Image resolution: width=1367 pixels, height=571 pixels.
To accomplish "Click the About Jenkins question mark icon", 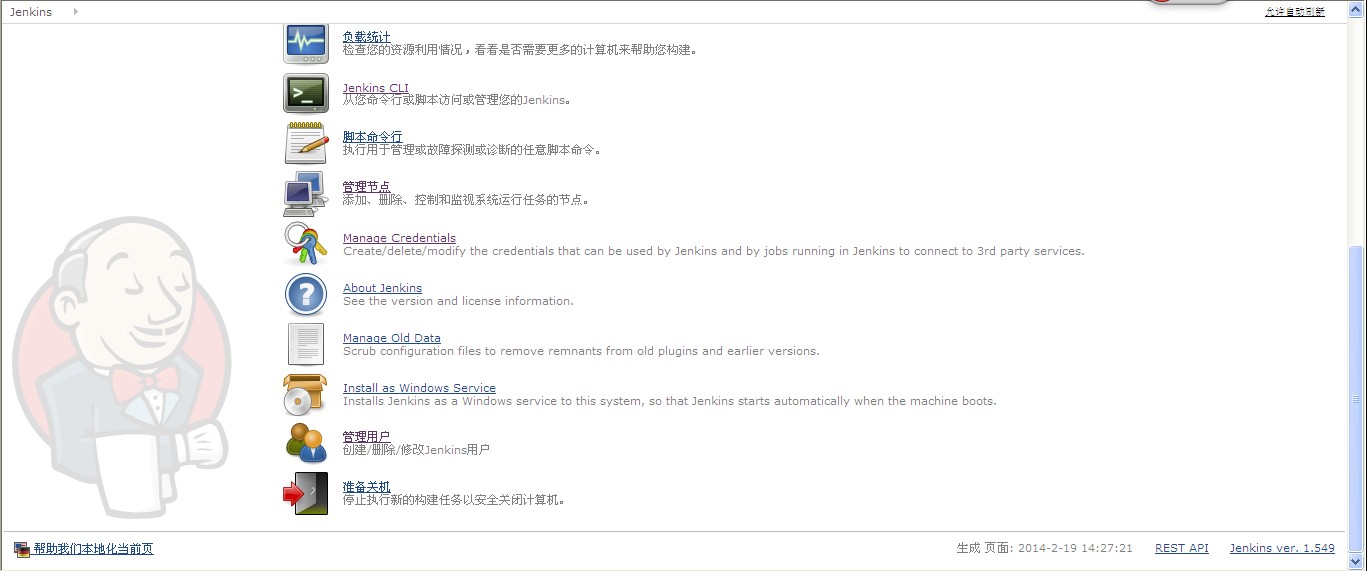I will click(306, 295).
